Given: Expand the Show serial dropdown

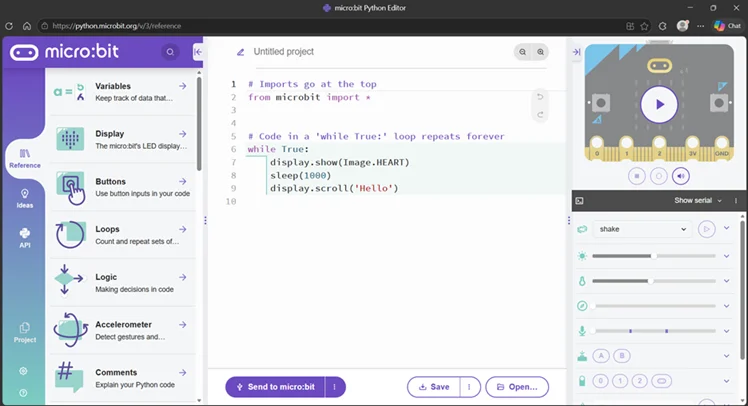Looking at the screenshot, I should pyautogui.click(x=698, y=200).
